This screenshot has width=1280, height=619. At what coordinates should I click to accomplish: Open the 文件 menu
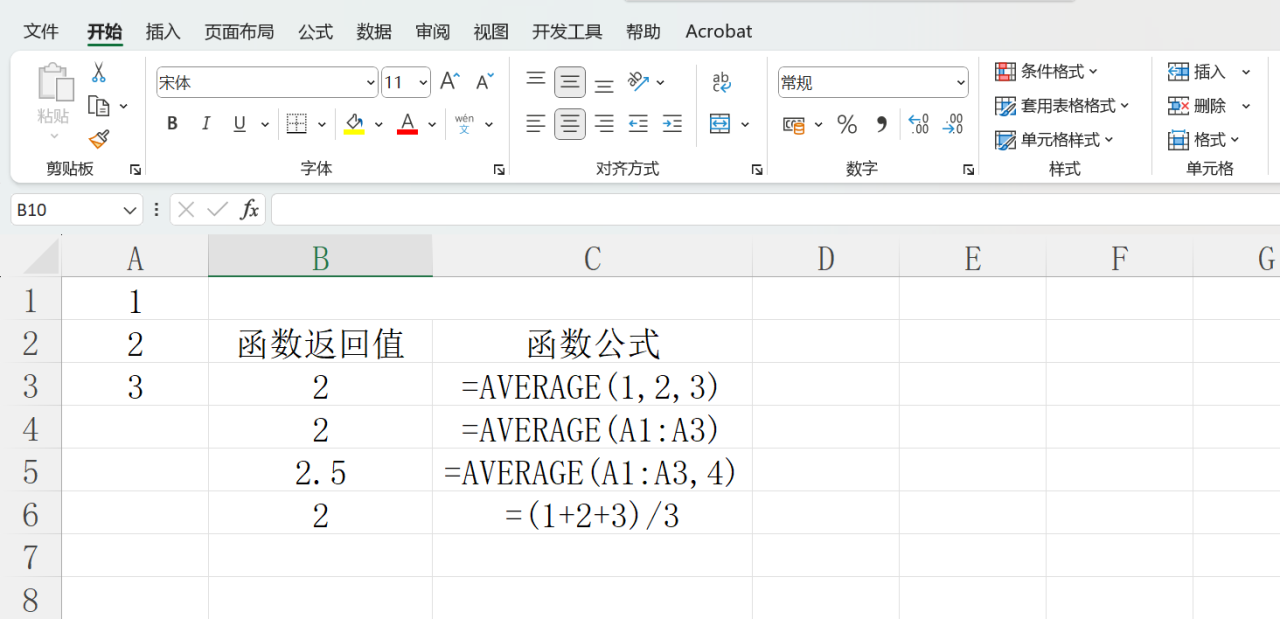(x=41, y=32)
